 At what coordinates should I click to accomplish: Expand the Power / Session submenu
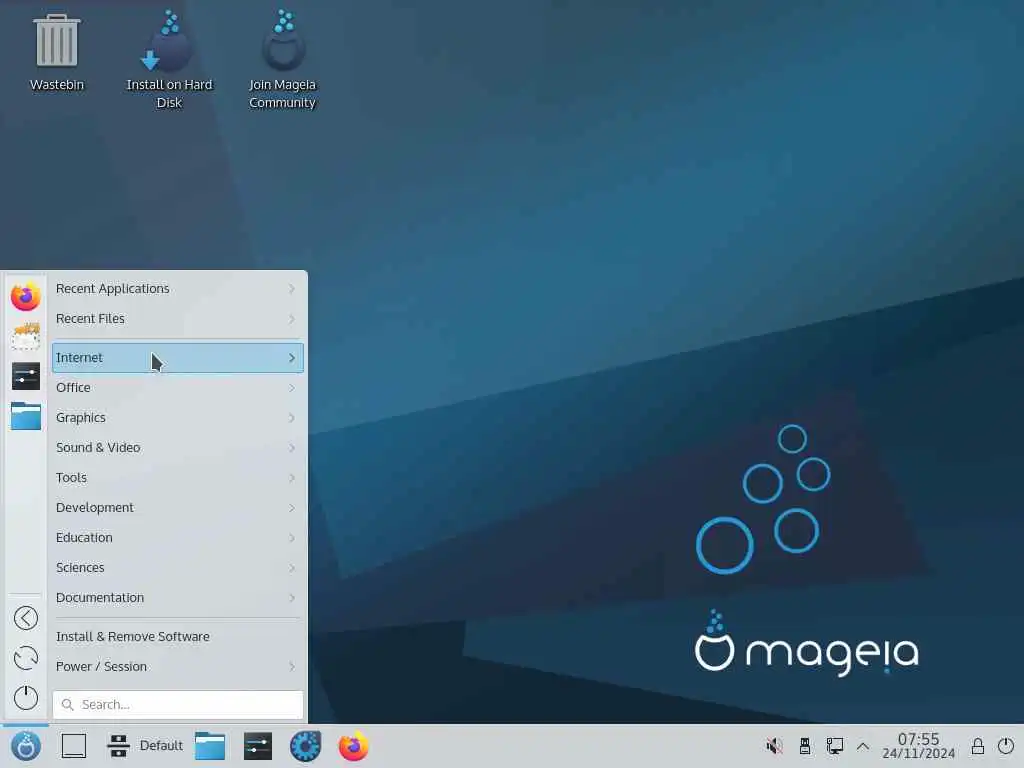click(x=178, y=667)
